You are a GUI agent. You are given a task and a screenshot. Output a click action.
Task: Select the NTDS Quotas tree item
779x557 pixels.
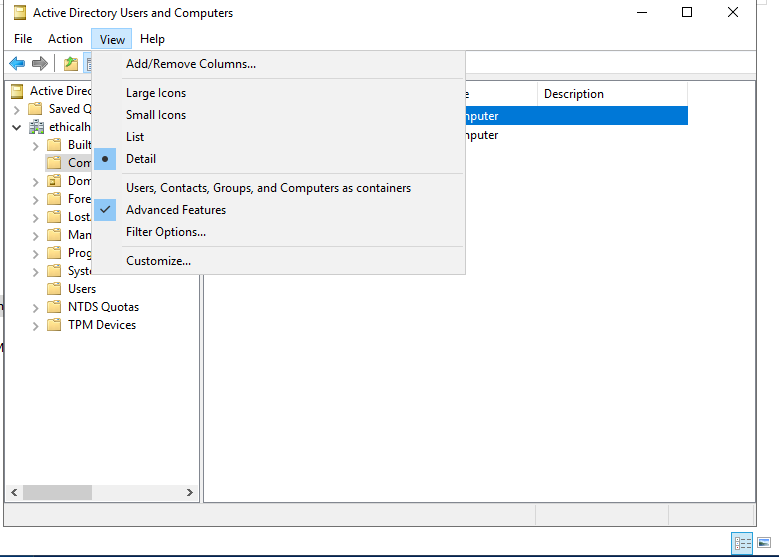coord(103,307)
